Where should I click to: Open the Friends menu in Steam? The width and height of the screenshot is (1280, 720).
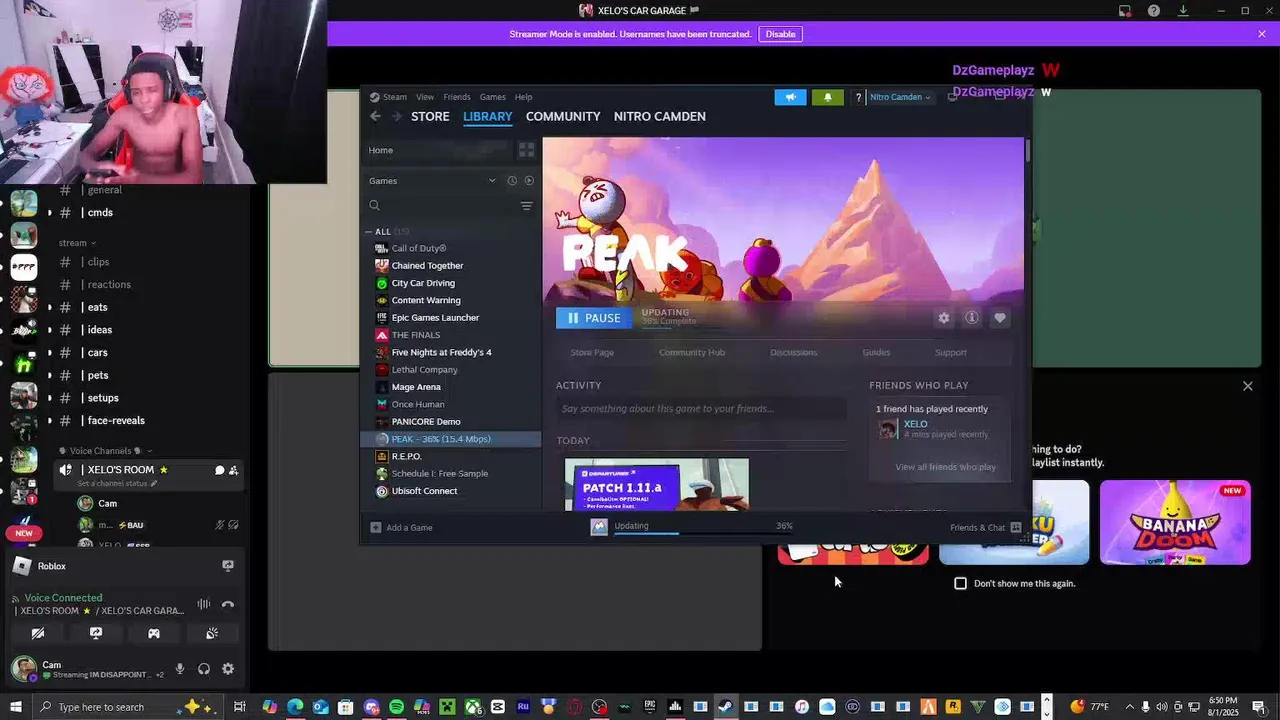[457, 97]
